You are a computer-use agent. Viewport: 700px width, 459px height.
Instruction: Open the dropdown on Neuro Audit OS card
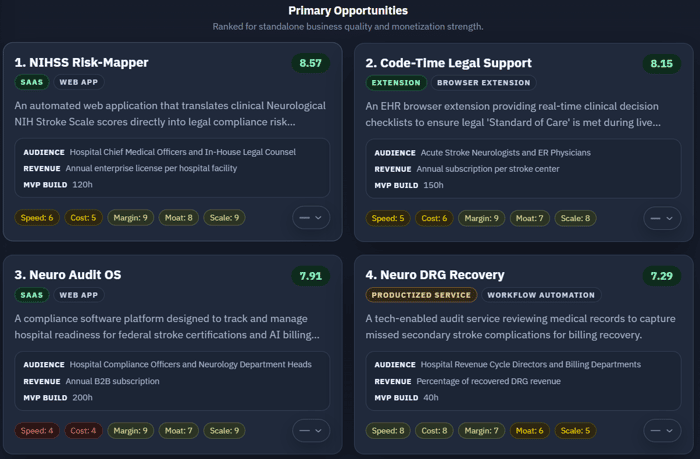311,430
